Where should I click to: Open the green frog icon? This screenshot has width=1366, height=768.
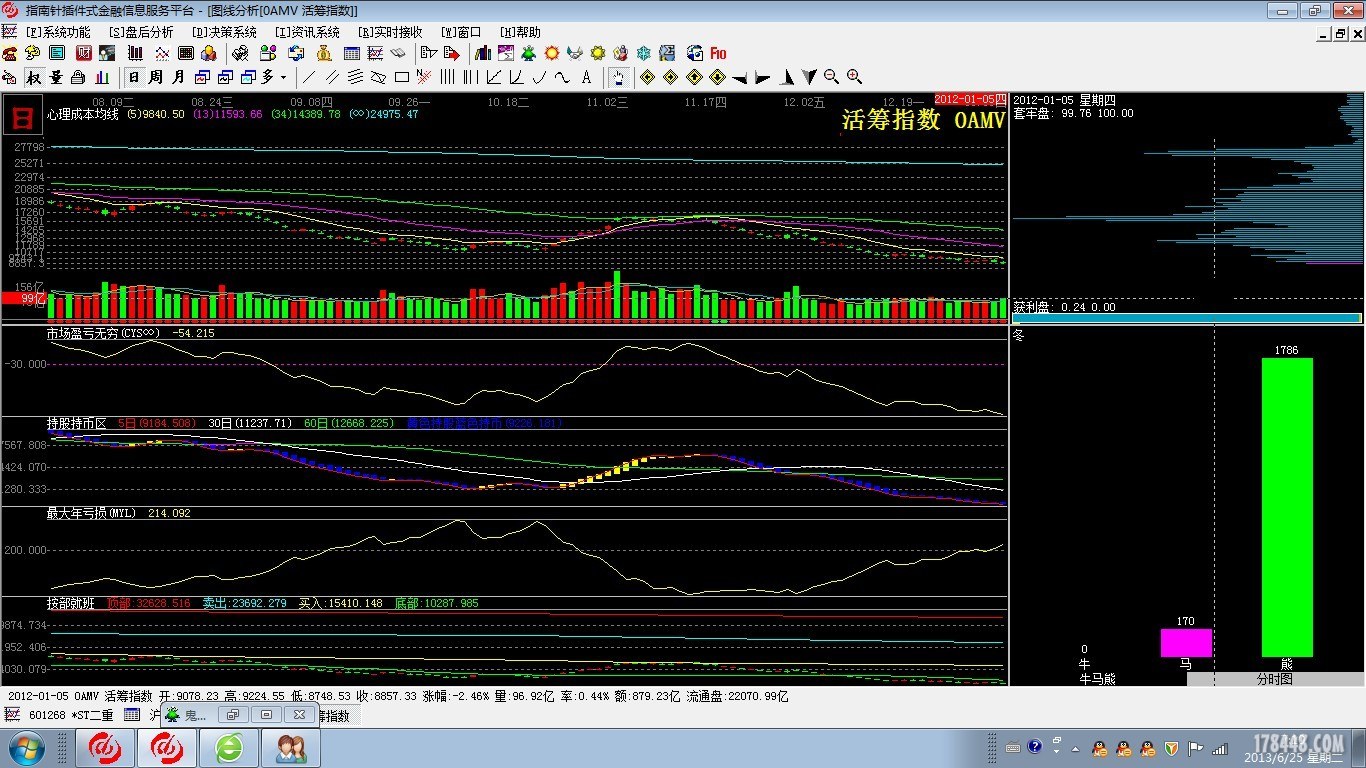pyautogui.click(x=528, y=53)
